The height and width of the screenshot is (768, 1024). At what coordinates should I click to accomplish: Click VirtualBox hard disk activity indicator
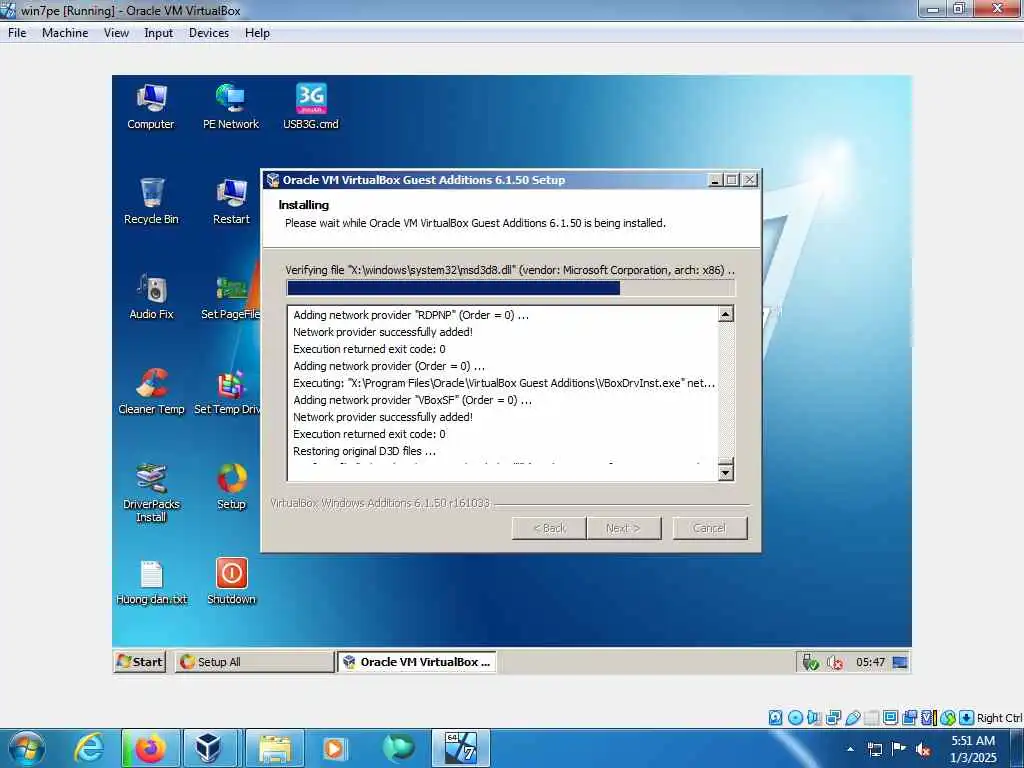click(775, 718)
